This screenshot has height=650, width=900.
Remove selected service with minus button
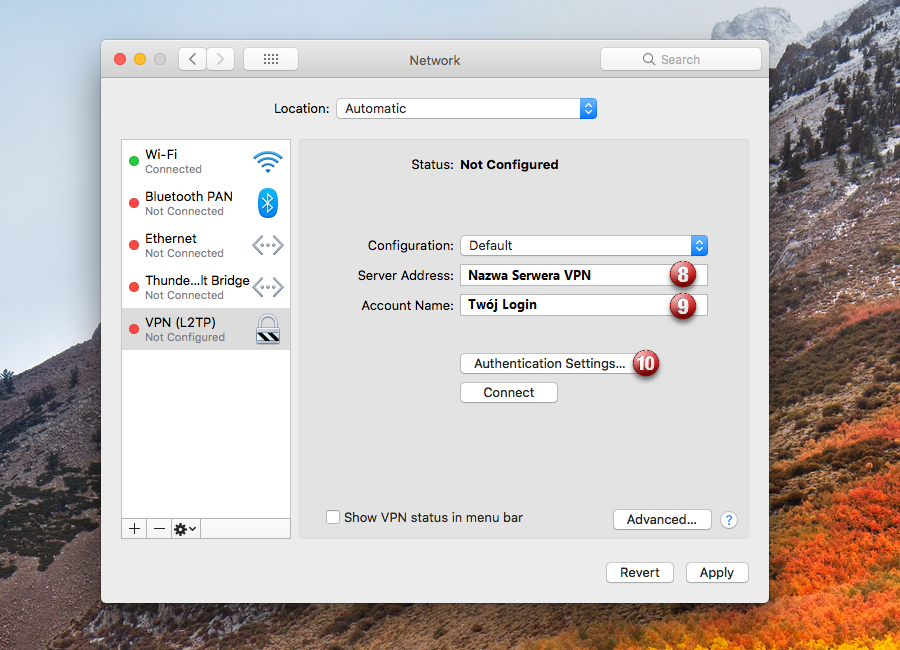point(159,529)
